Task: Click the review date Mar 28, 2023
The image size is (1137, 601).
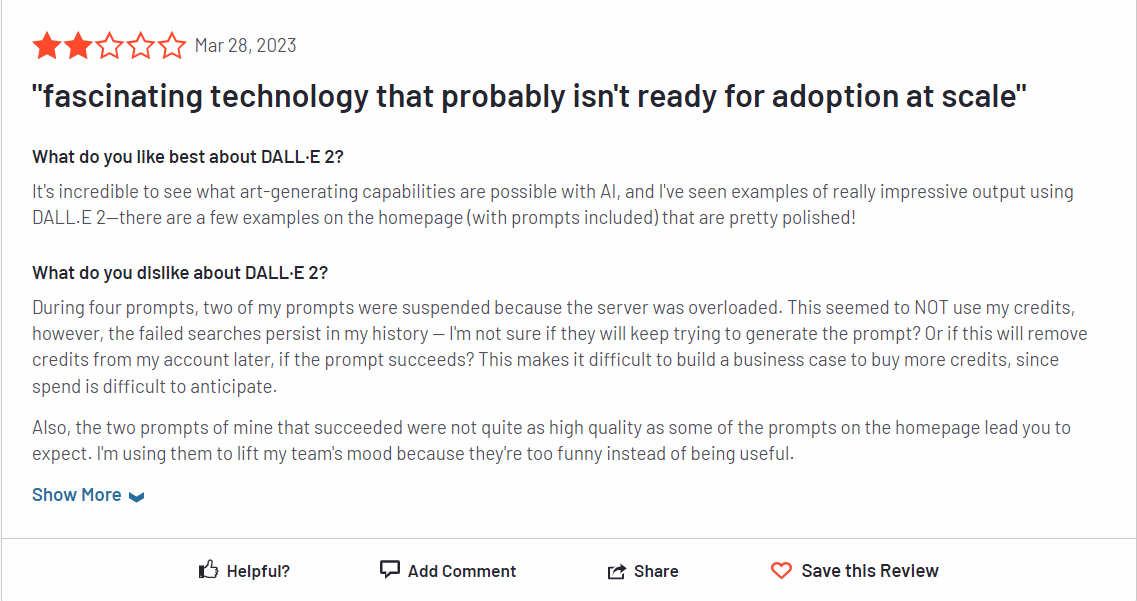Action: pyautogui.click(x=244, y=44)
